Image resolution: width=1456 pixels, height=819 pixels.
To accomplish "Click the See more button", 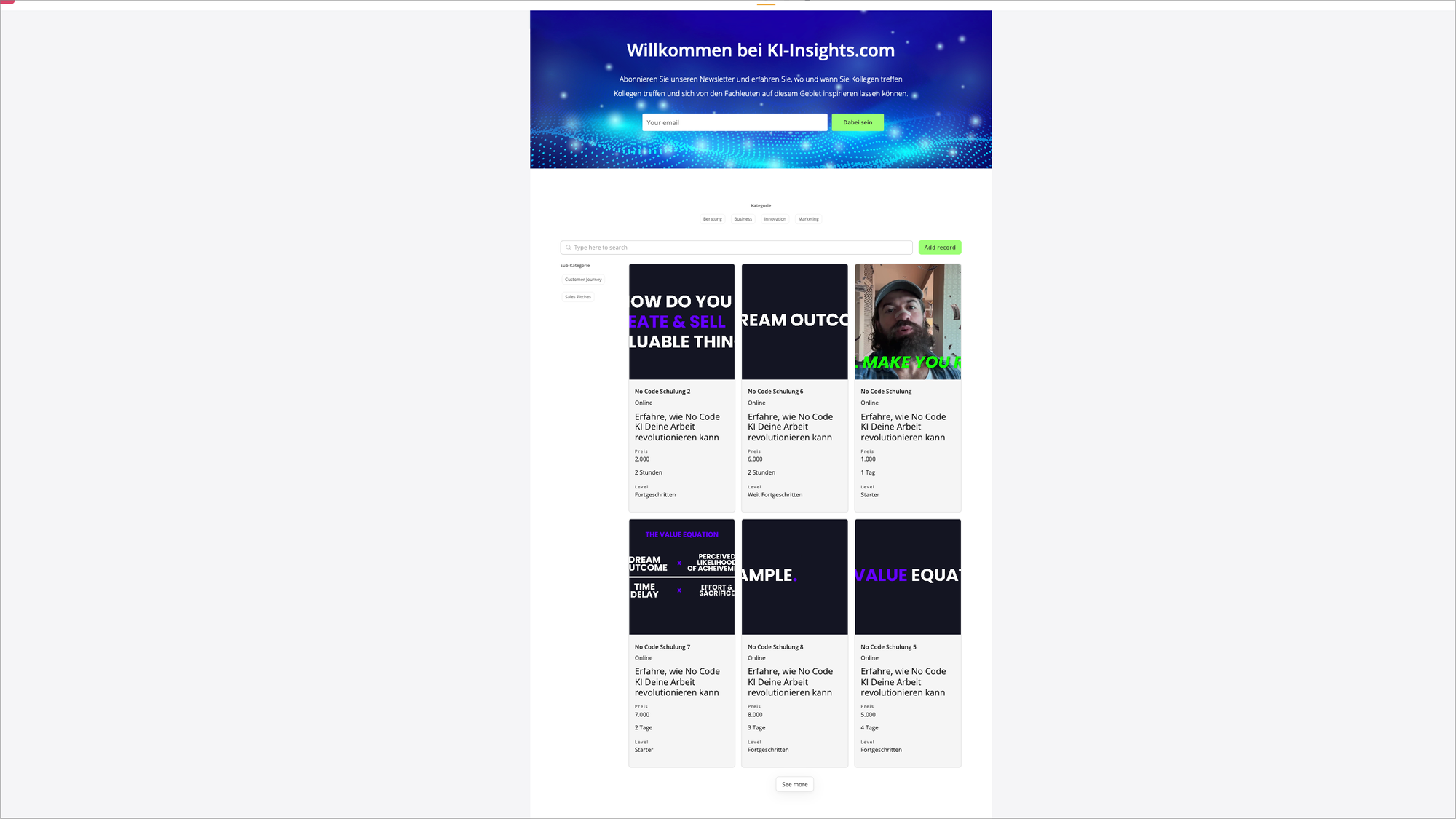I will pyautogui.click(x=794, y=784).
